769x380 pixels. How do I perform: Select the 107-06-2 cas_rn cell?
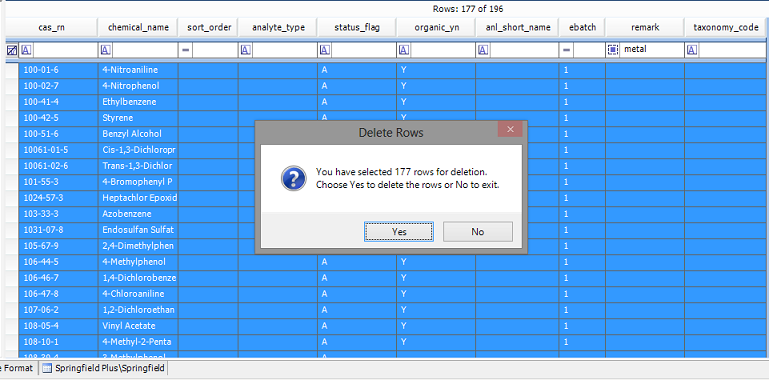58,310
